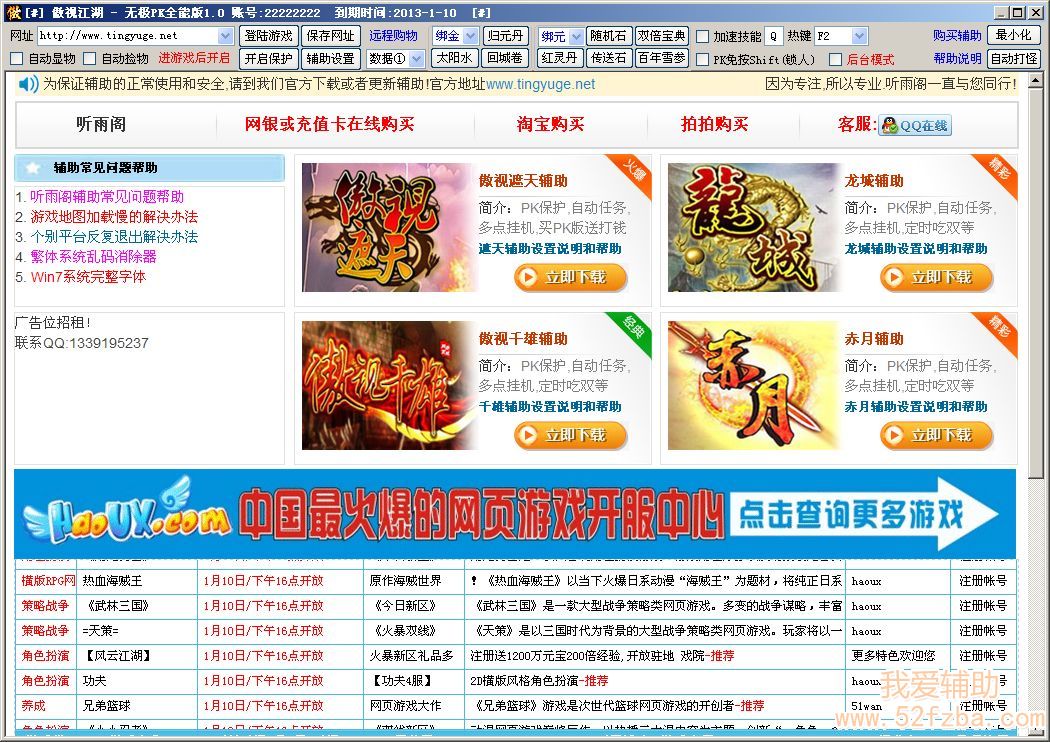Screen dimensions: 1050x742
Task: Click the 归元丹 button
Action: 506,35
